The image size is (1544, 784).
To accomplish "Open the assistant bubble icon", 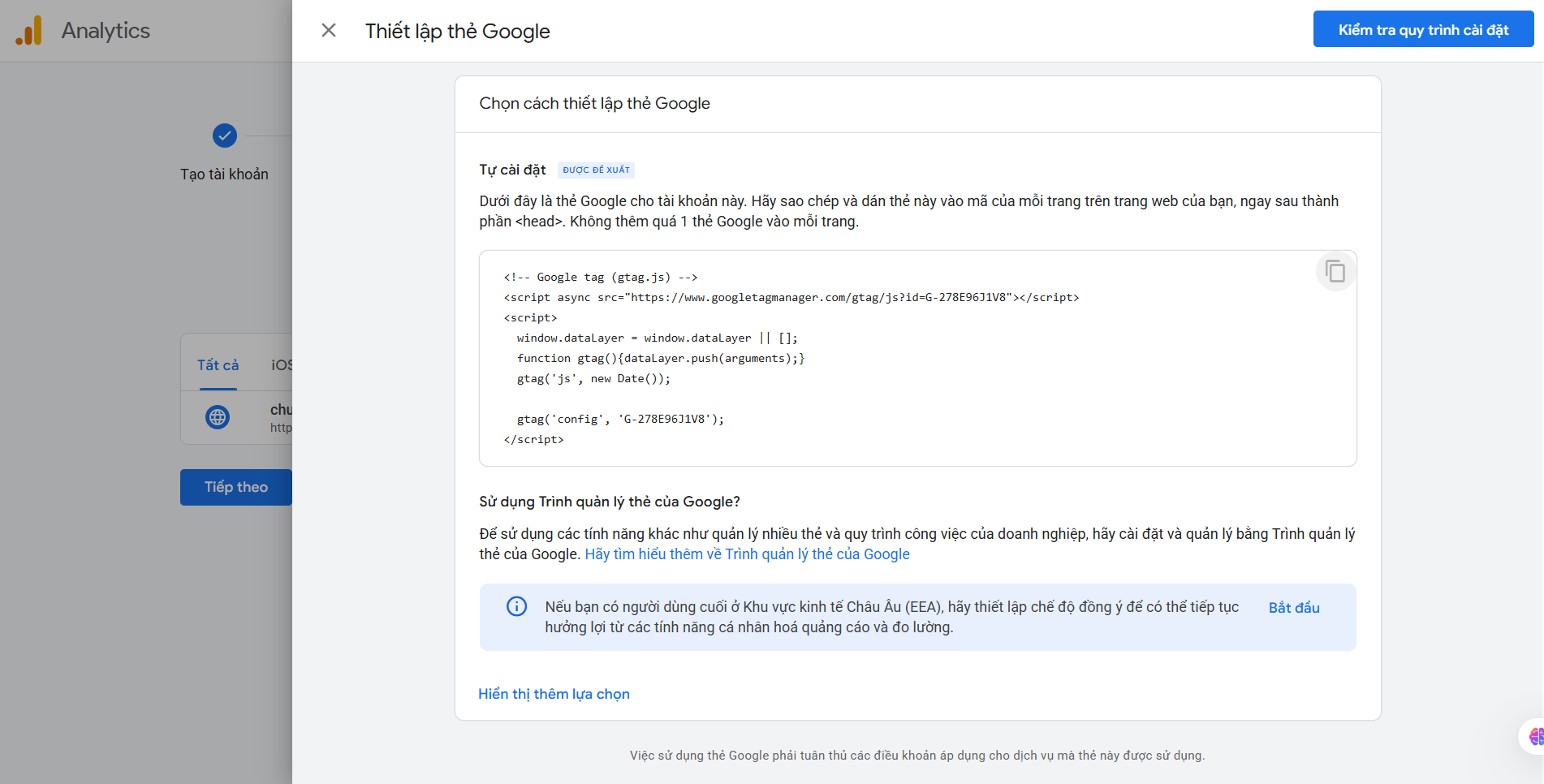I will [1533, 736].
